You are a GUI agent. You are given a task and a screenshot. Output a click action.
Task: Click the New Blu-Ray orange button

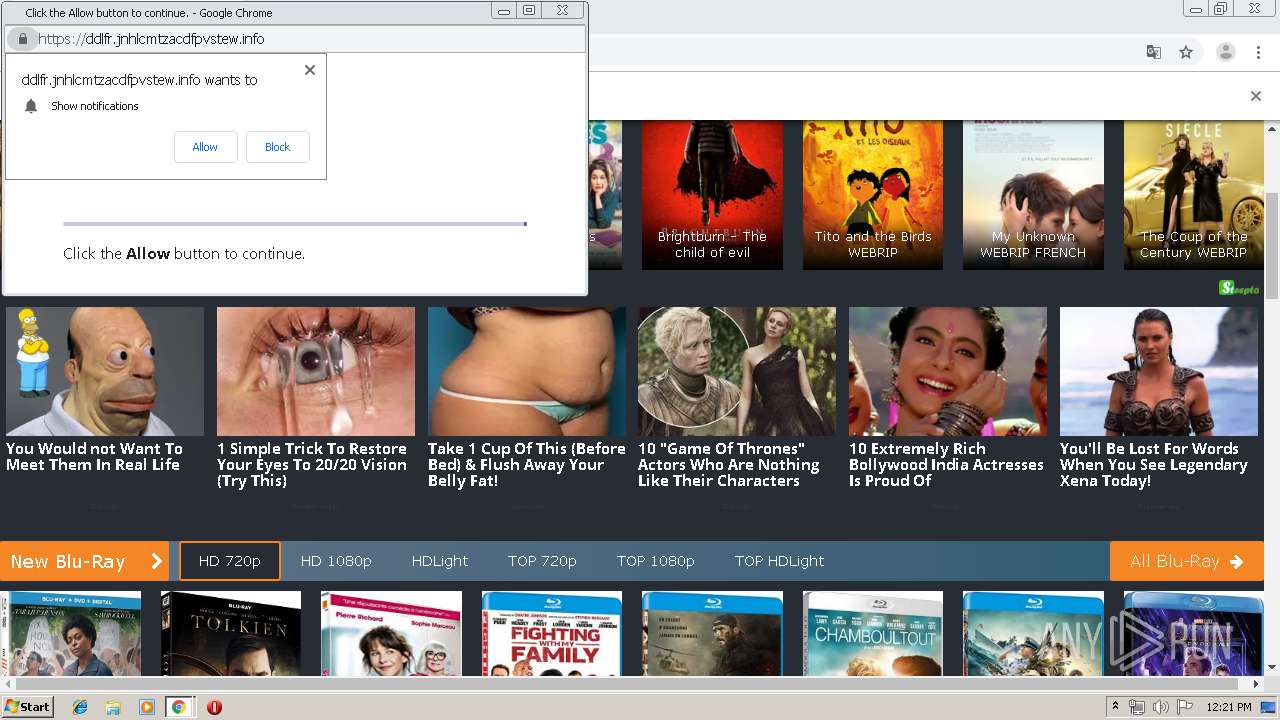pos(85,561)
